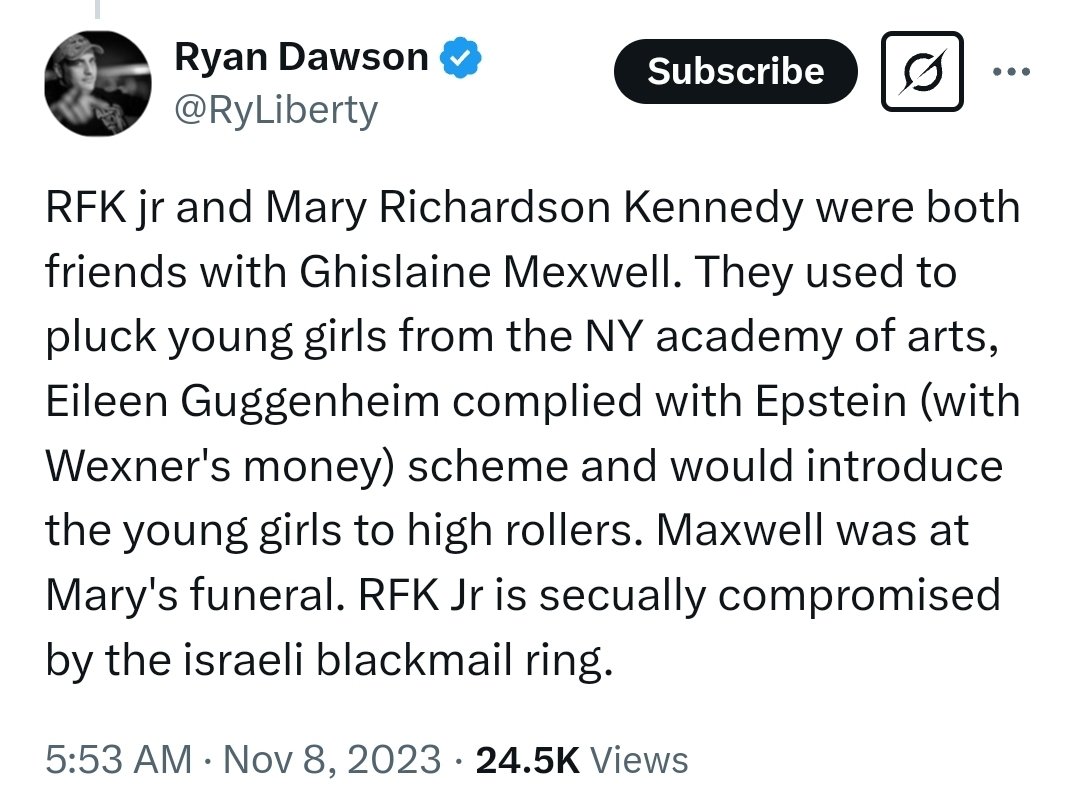1079x808 pixels.
Task: Click the @RyLiberty handle
Action: pos(276,109)
